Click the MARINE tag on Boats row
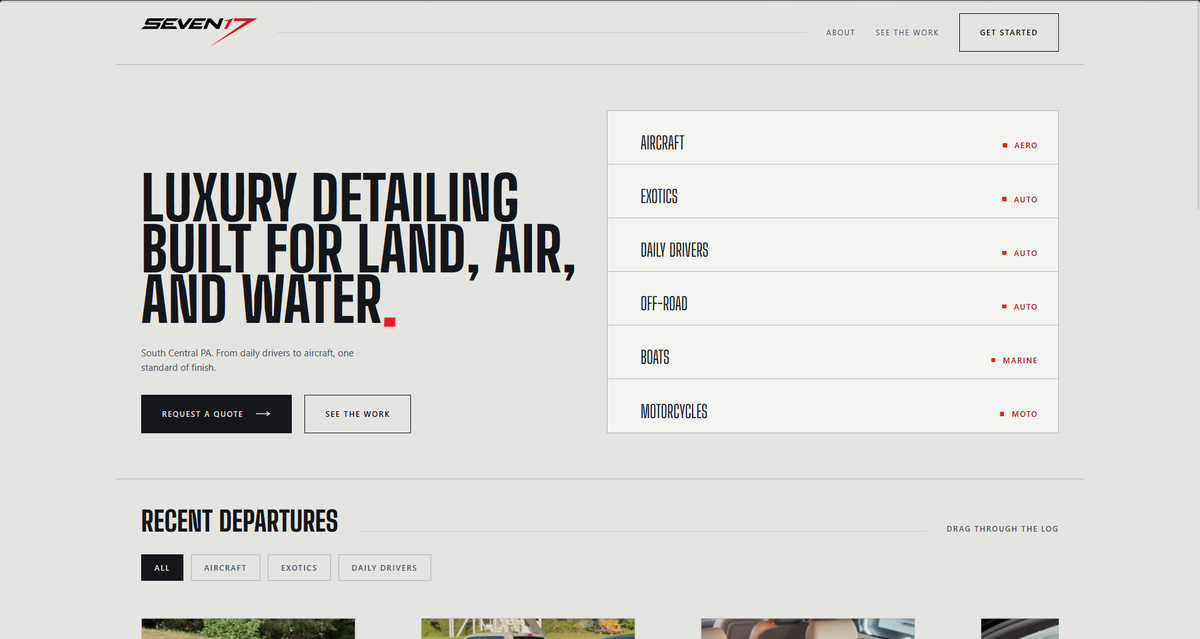Screen dimensions: 1200x639 (x=1014, y=361)
